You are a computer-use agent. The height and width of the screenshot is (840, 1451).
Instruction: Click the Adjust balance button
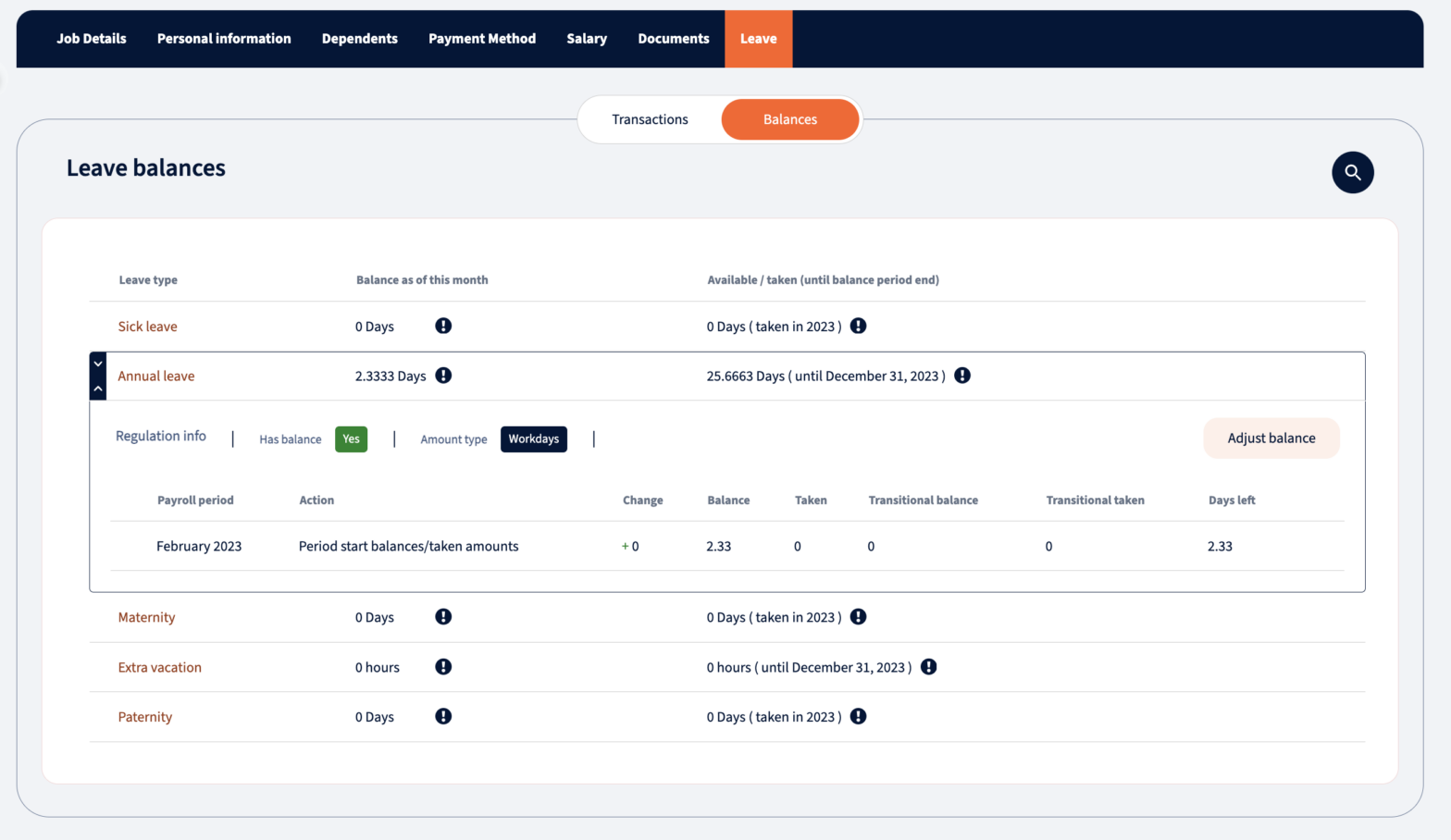point(1271,439)
